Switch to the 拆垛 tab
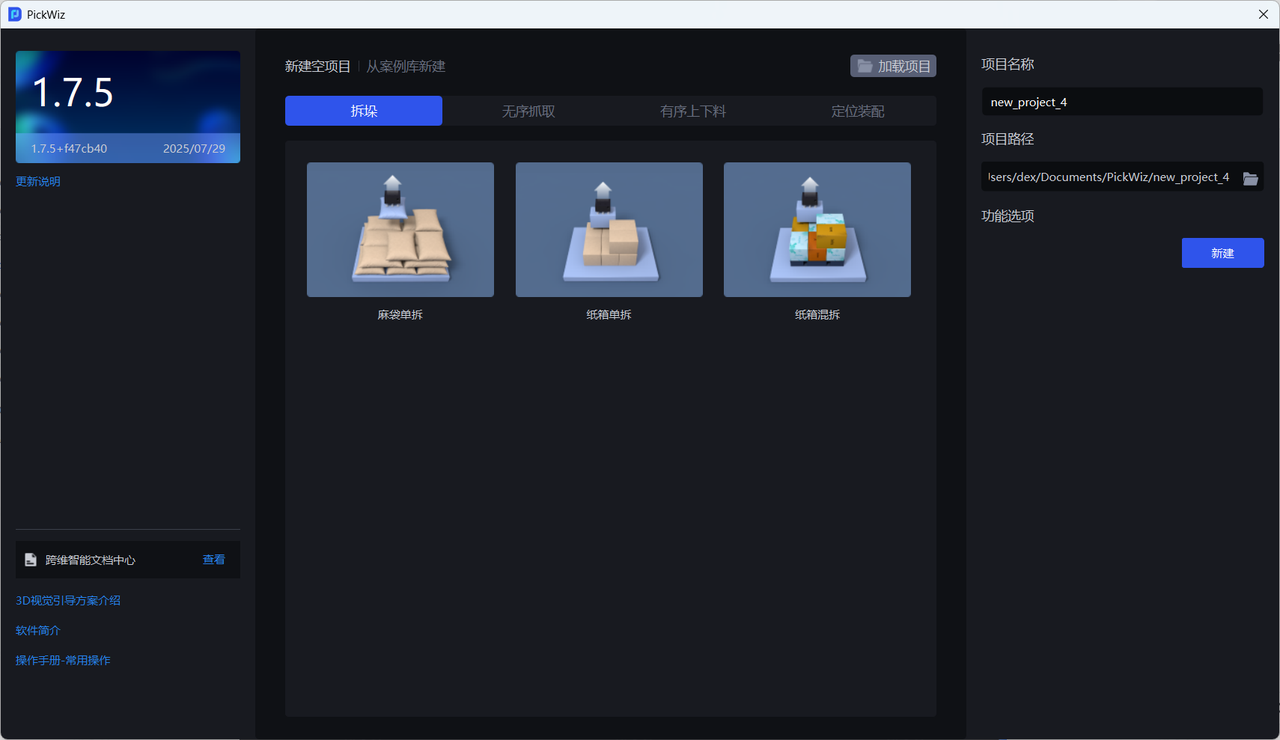 click(x=363, y=111)
